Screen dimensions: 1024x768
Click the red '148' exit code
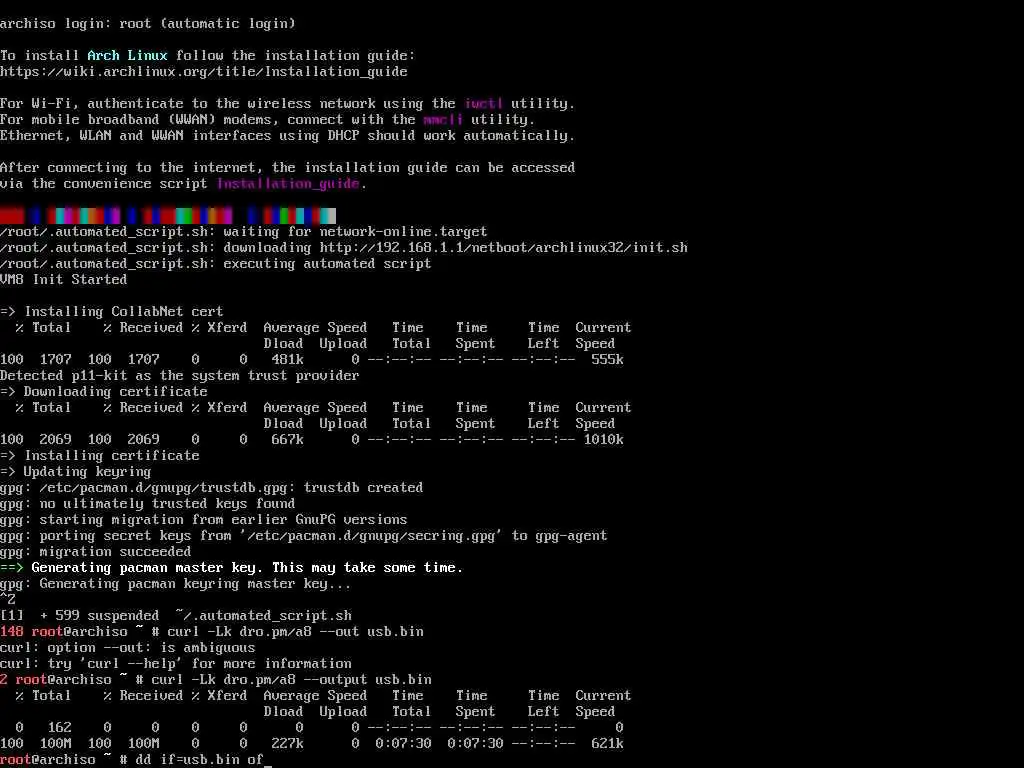tap(12, 632)
